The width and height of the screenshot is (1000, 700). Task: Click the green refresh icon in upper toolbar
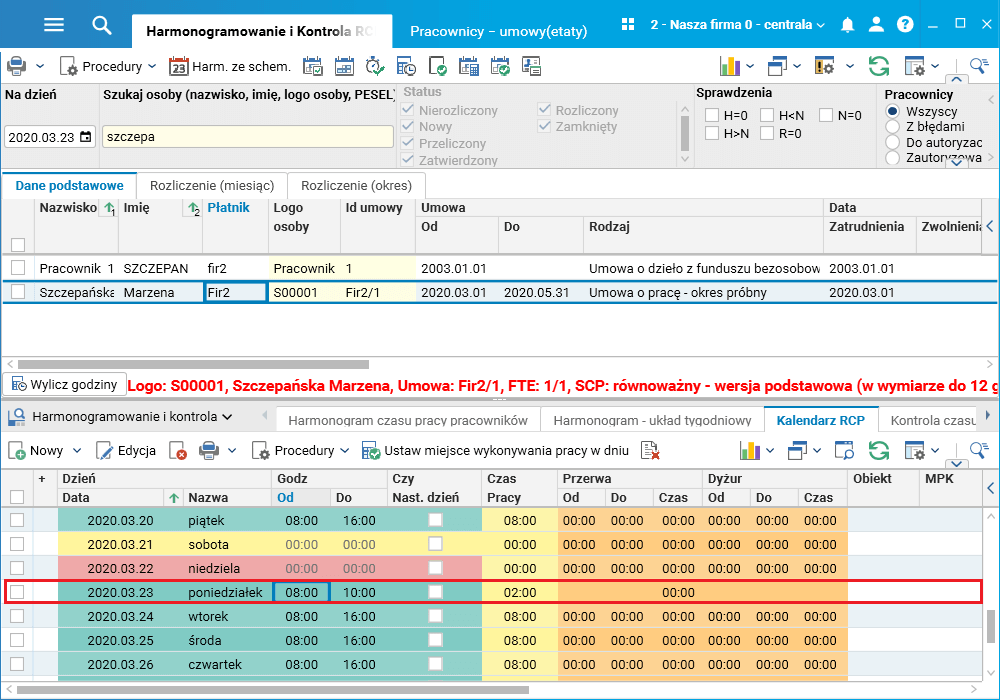click(x=879, y=67)
